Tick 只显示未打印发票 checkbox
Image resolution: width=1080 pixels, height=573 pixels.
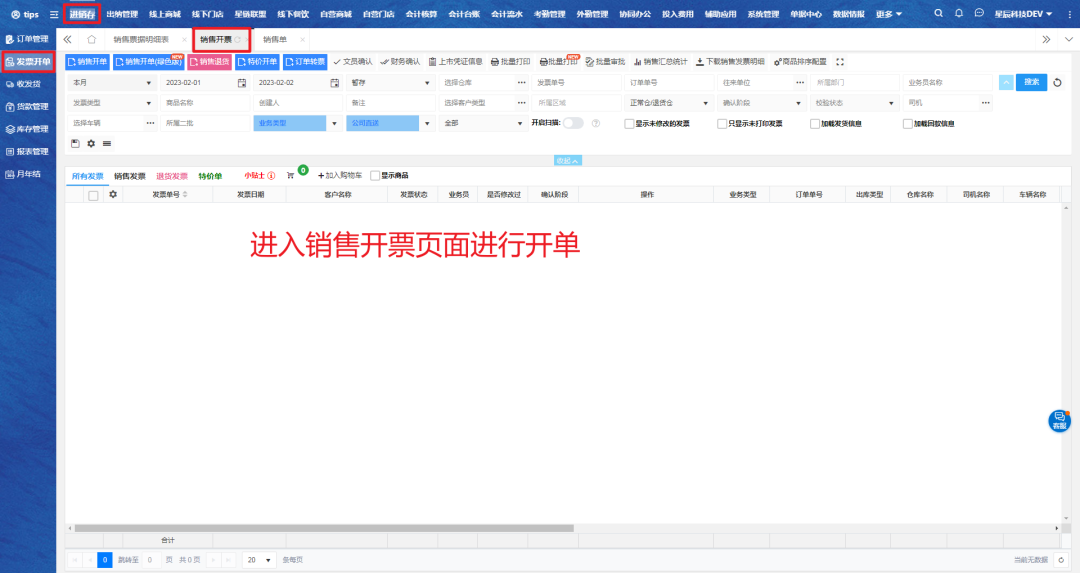722,124
